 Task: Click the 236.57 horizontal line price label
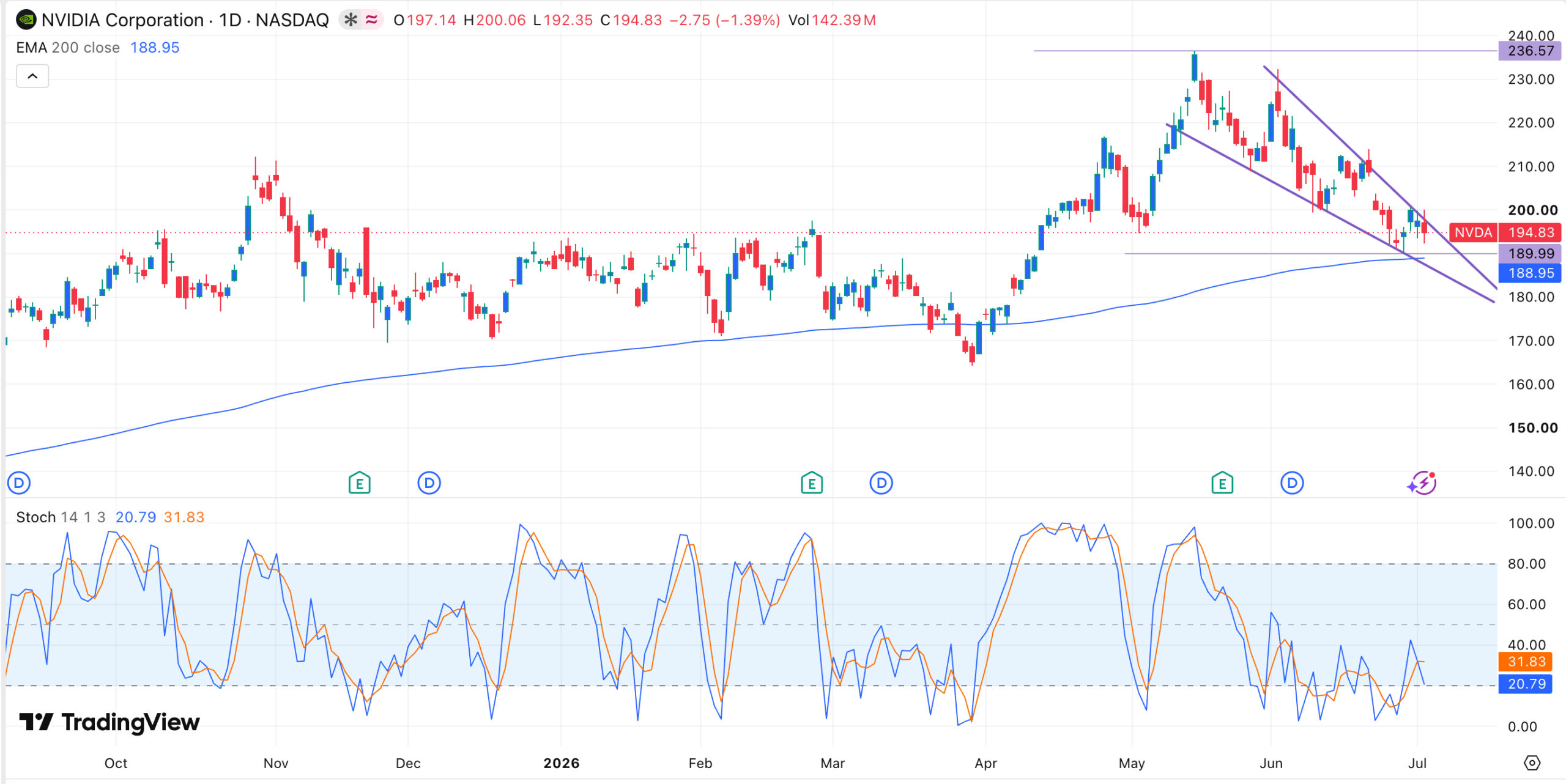point(1531,51)
